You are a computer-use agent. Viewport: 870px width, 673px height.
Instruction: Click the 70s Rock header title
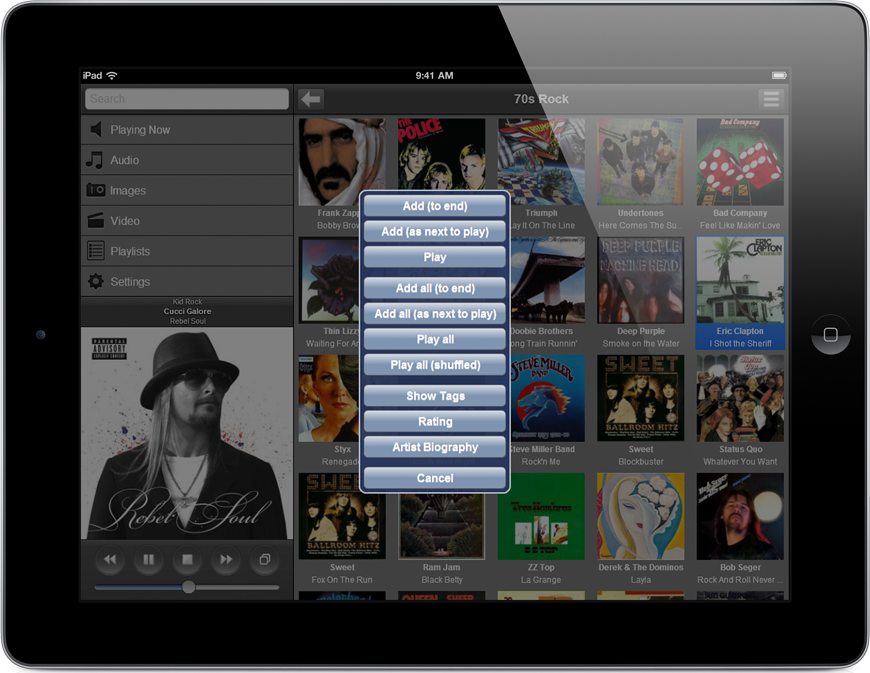click(x=541, y=99)
